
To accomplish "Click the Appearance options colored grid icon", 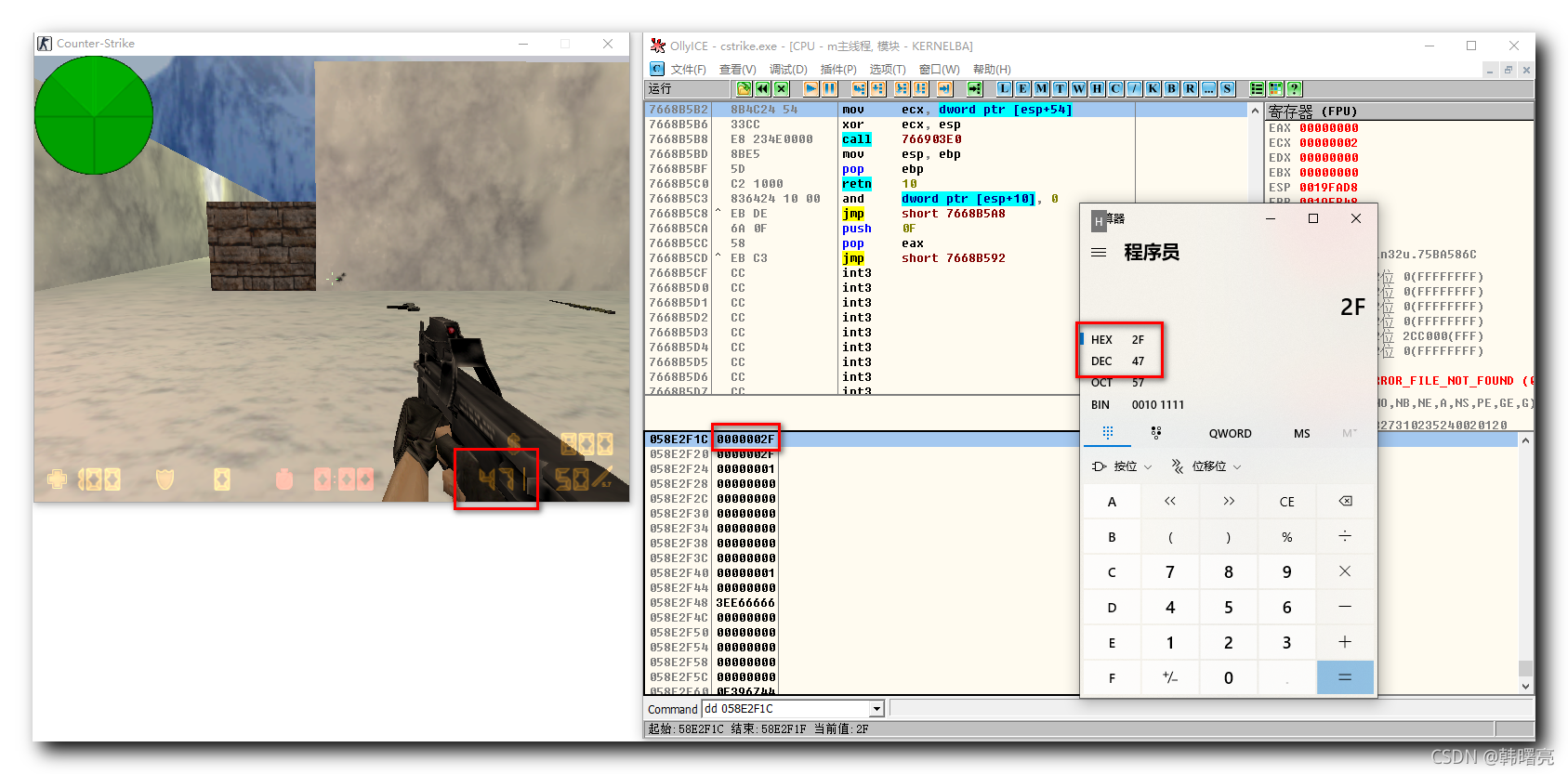I will point(1275,88).
